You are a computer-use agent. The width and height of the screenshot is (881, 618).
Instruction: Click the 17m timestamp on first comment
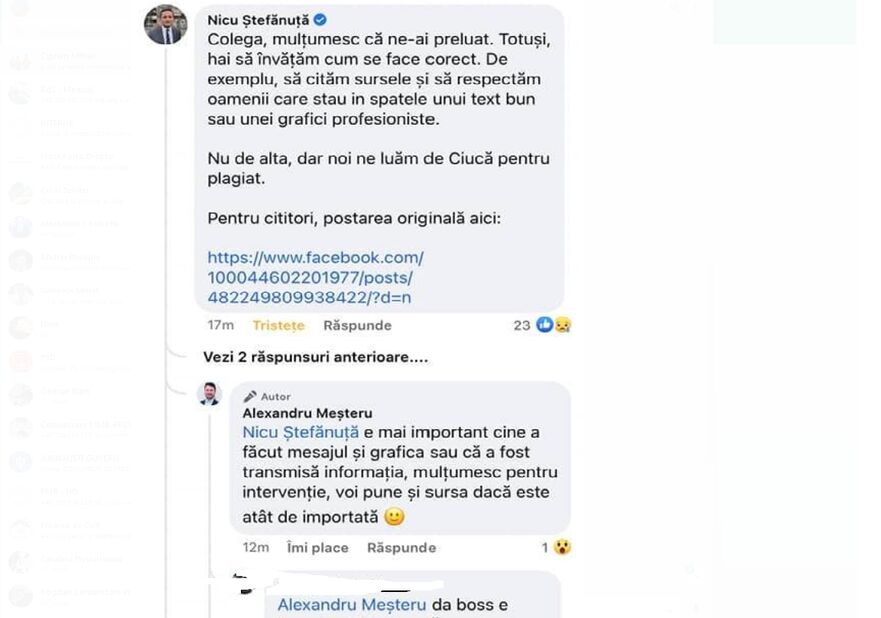click(220, 325)
